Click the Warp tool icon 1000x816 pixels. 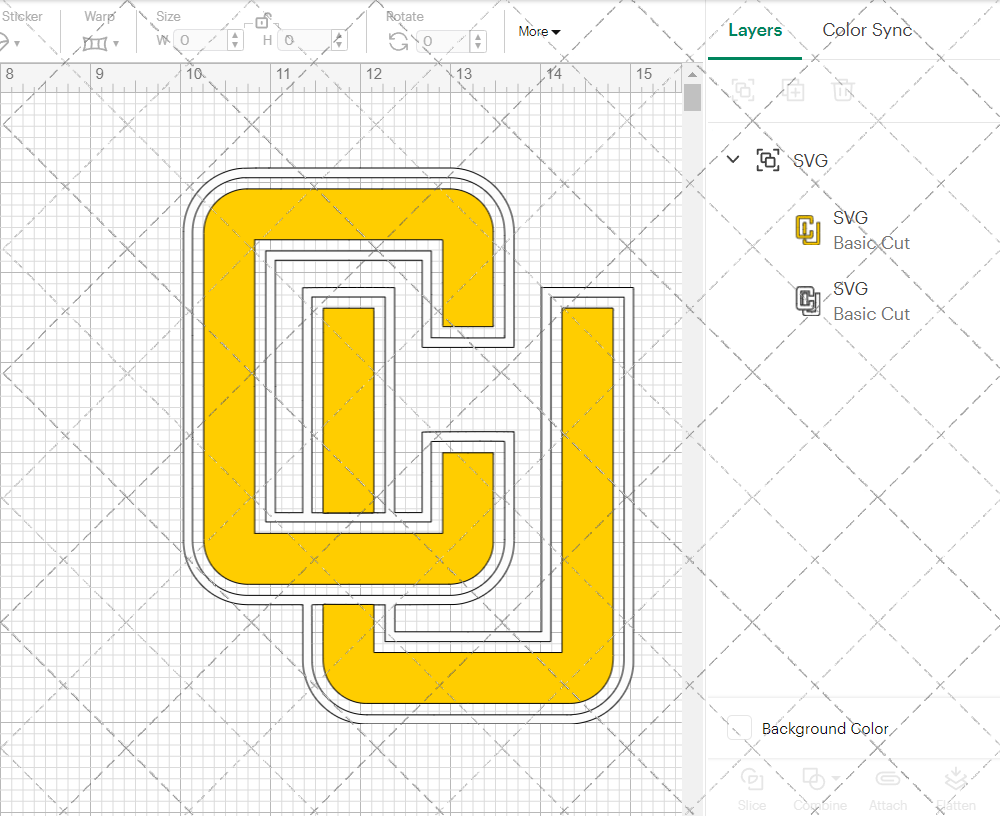coord(95,42)
